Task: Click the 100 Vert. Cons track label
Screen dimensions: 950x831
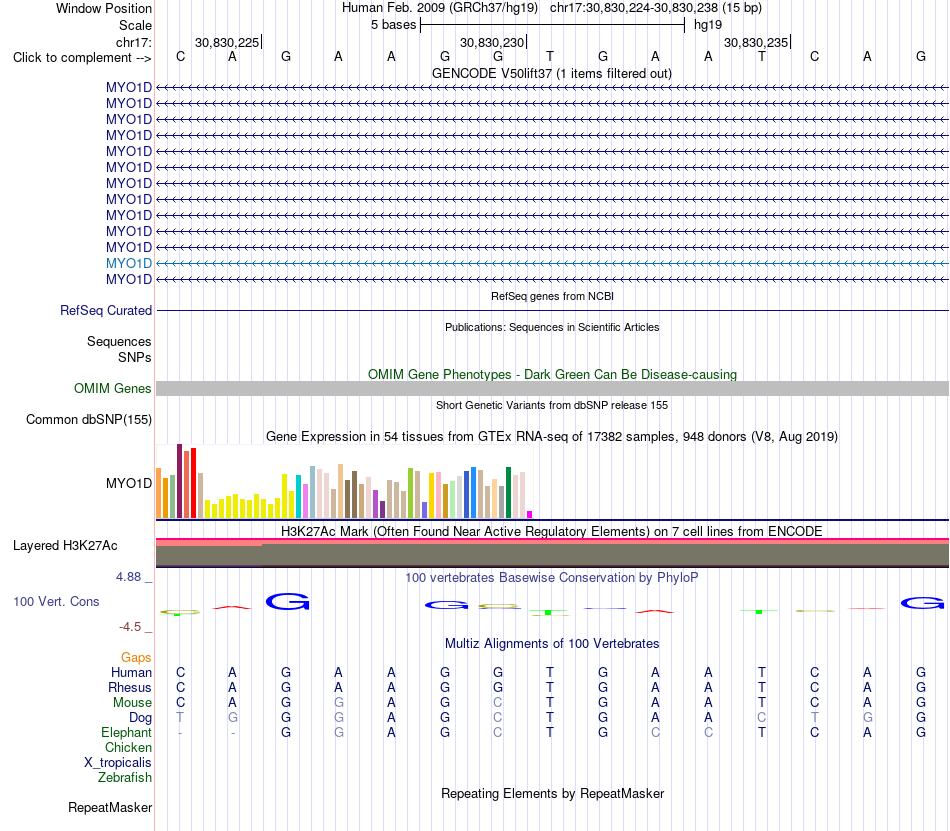Action: [56, 601]
